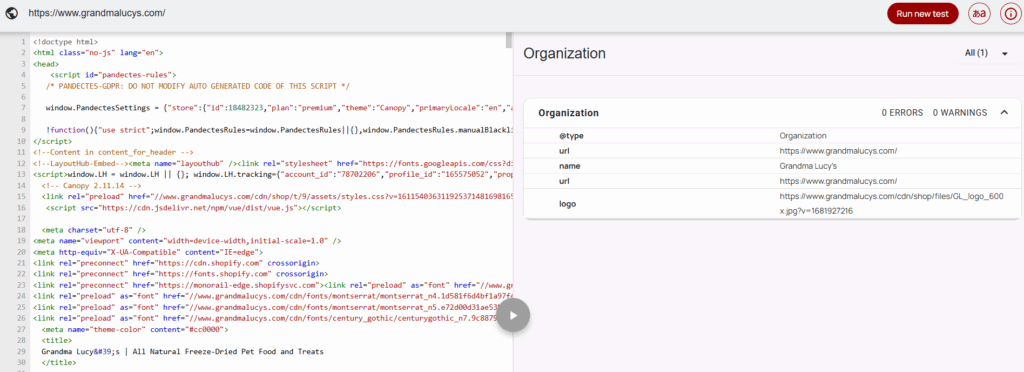Click the @type property row
Screen dimensions: 1024x372
coord(773,136)
